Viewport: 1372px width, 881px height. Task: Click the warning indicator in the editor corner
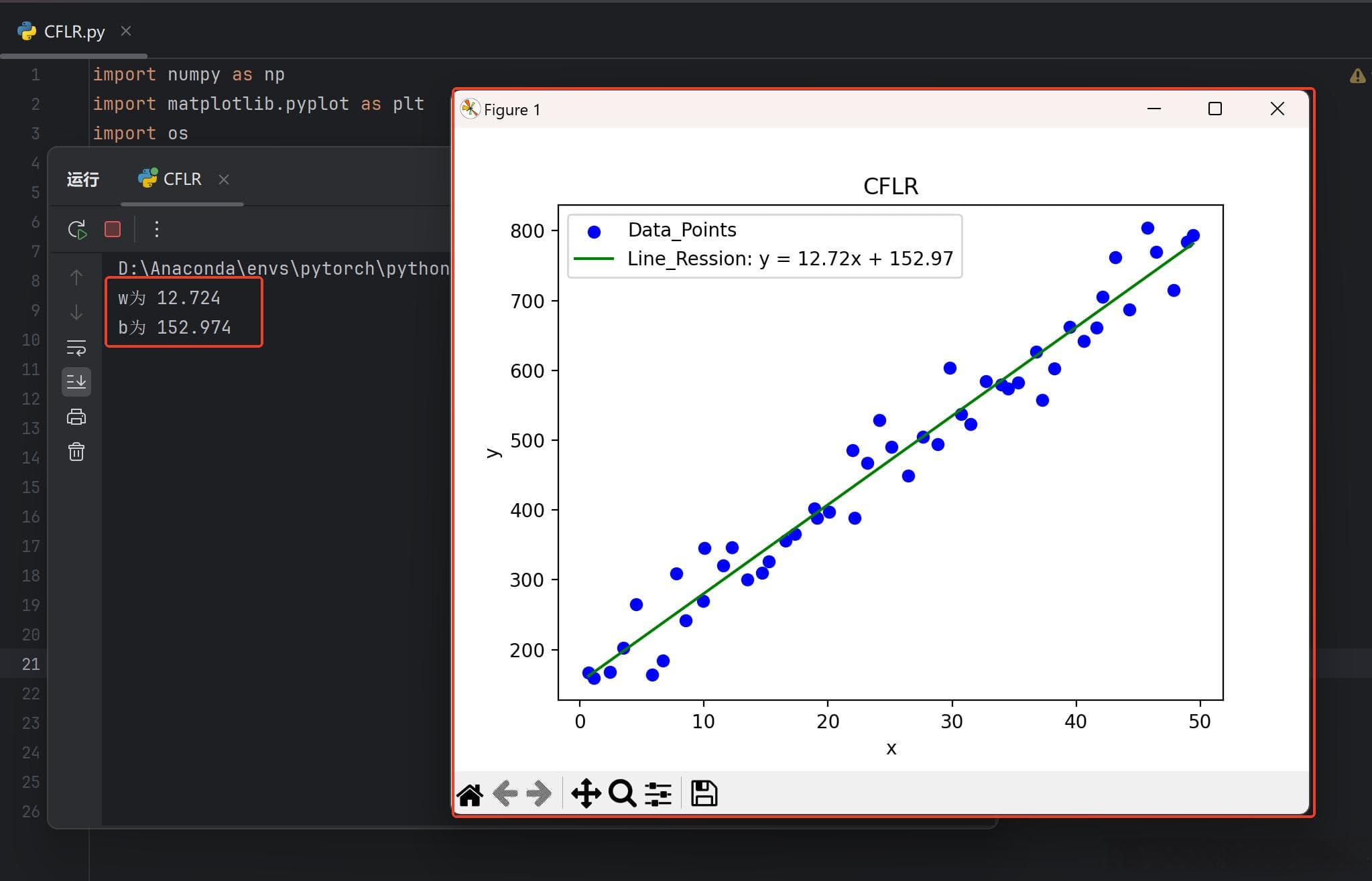pos(1357,76)
